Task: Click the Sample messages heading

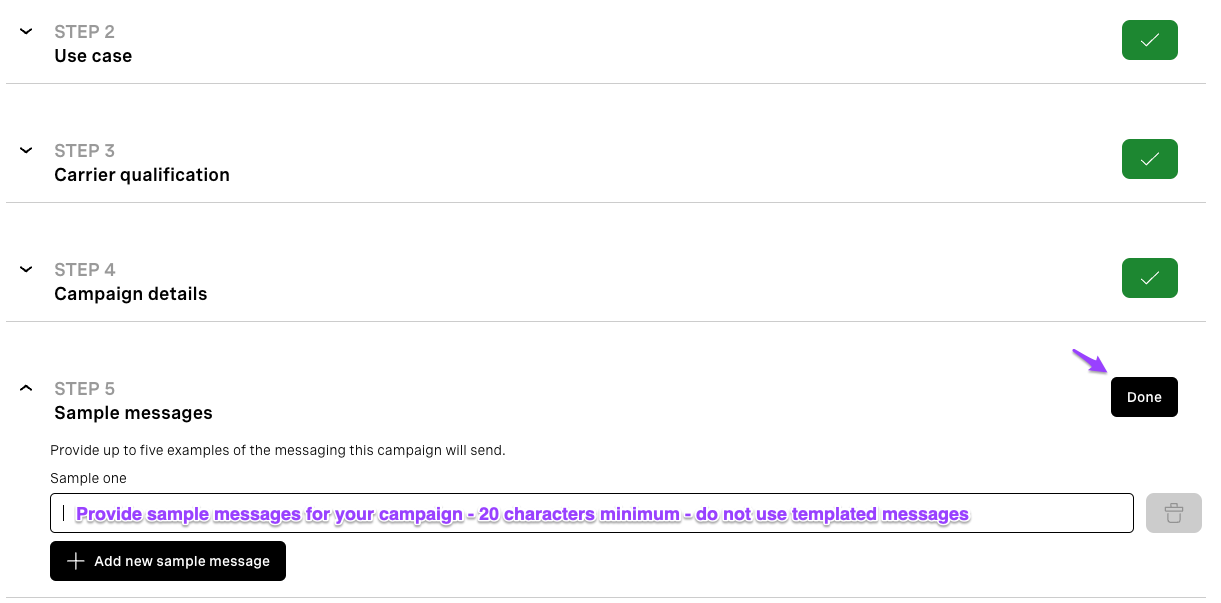Action: (133, 413)
